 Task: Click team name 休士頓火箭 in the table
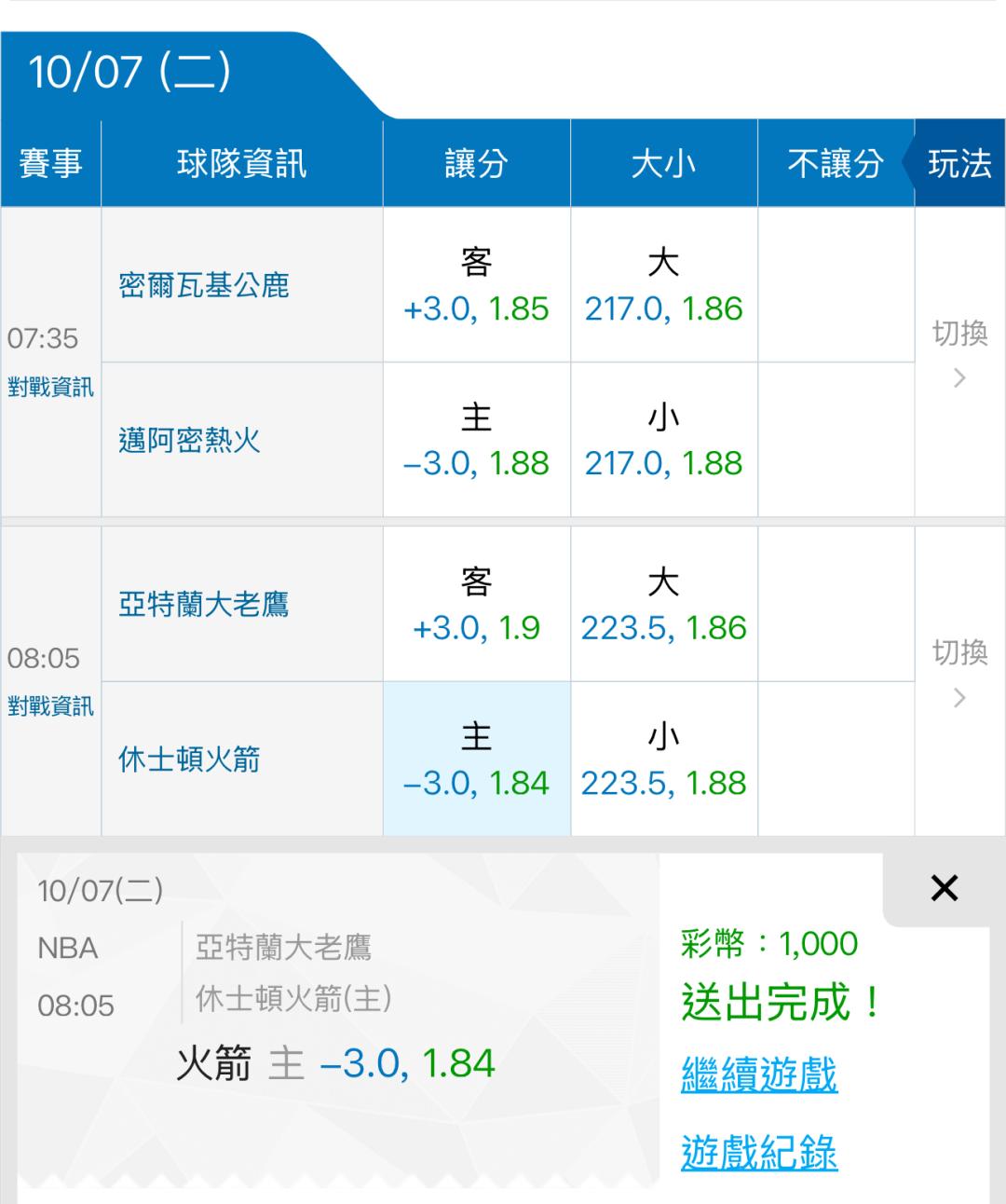click(189, 759)
